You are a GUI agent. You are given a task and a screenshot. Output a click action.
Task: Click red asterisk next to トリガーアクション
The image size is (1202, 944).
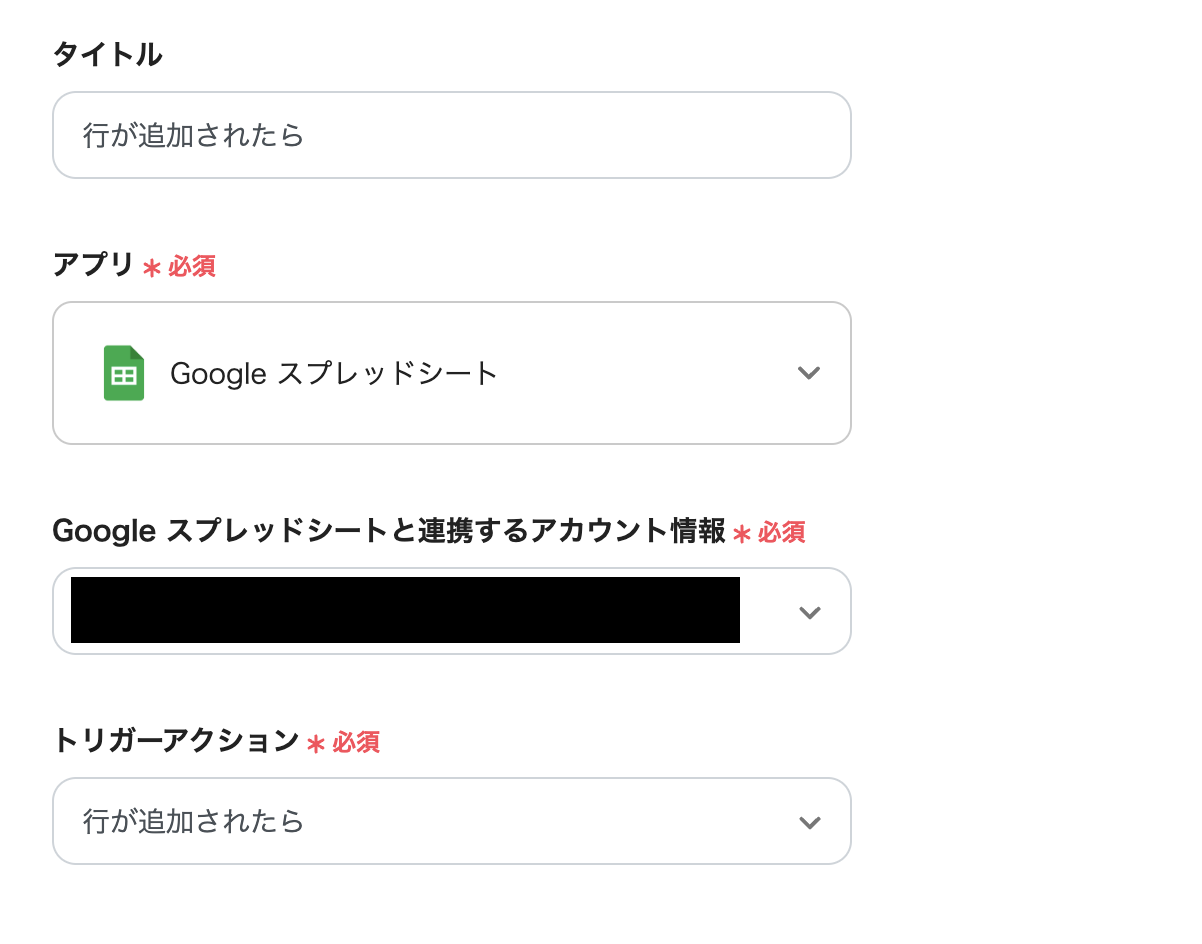pos(316,744)
